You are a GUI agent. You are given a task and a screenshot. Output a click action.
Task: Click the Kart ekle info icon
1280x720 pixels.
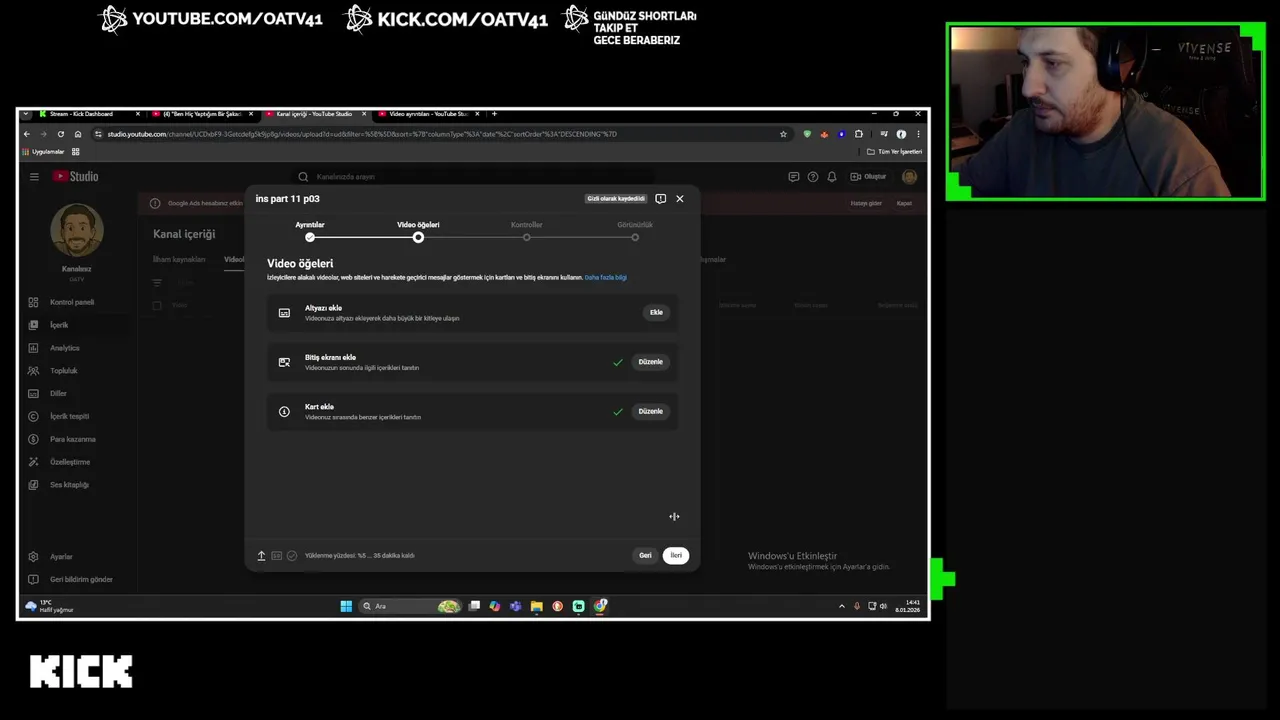[284, 412]
